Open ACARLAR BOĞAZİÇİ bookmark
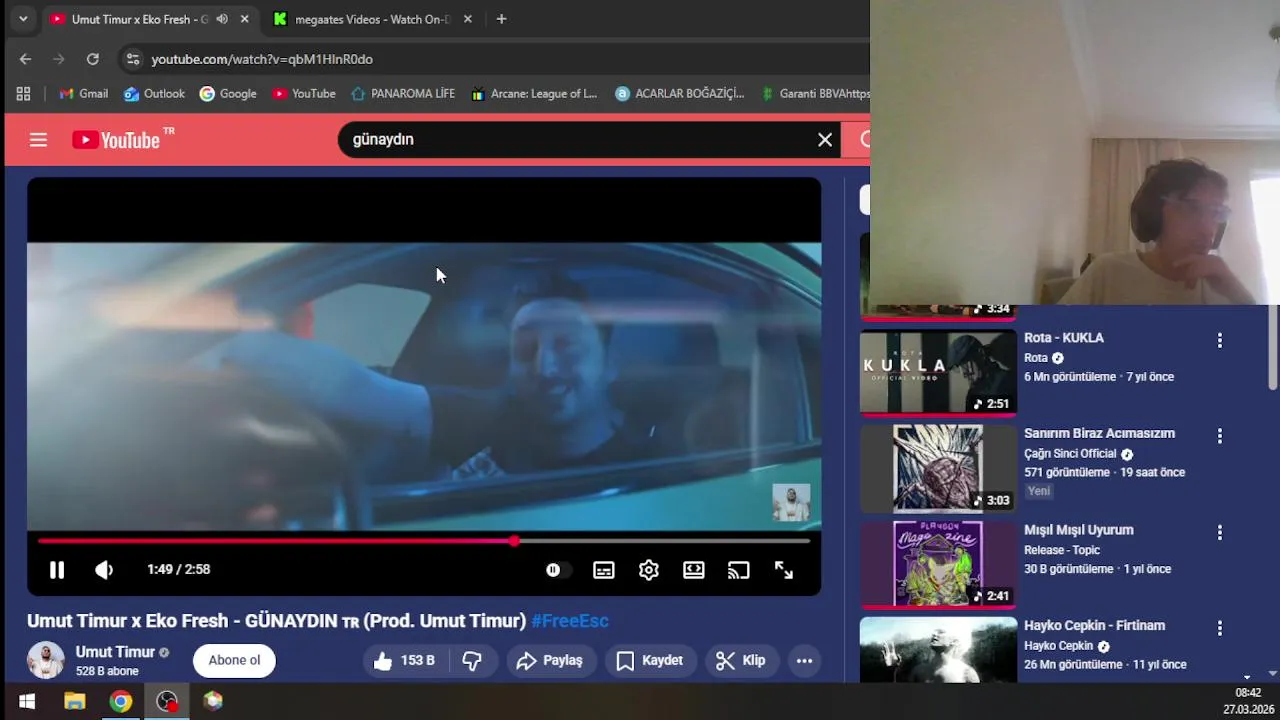 tap(679, 94)
